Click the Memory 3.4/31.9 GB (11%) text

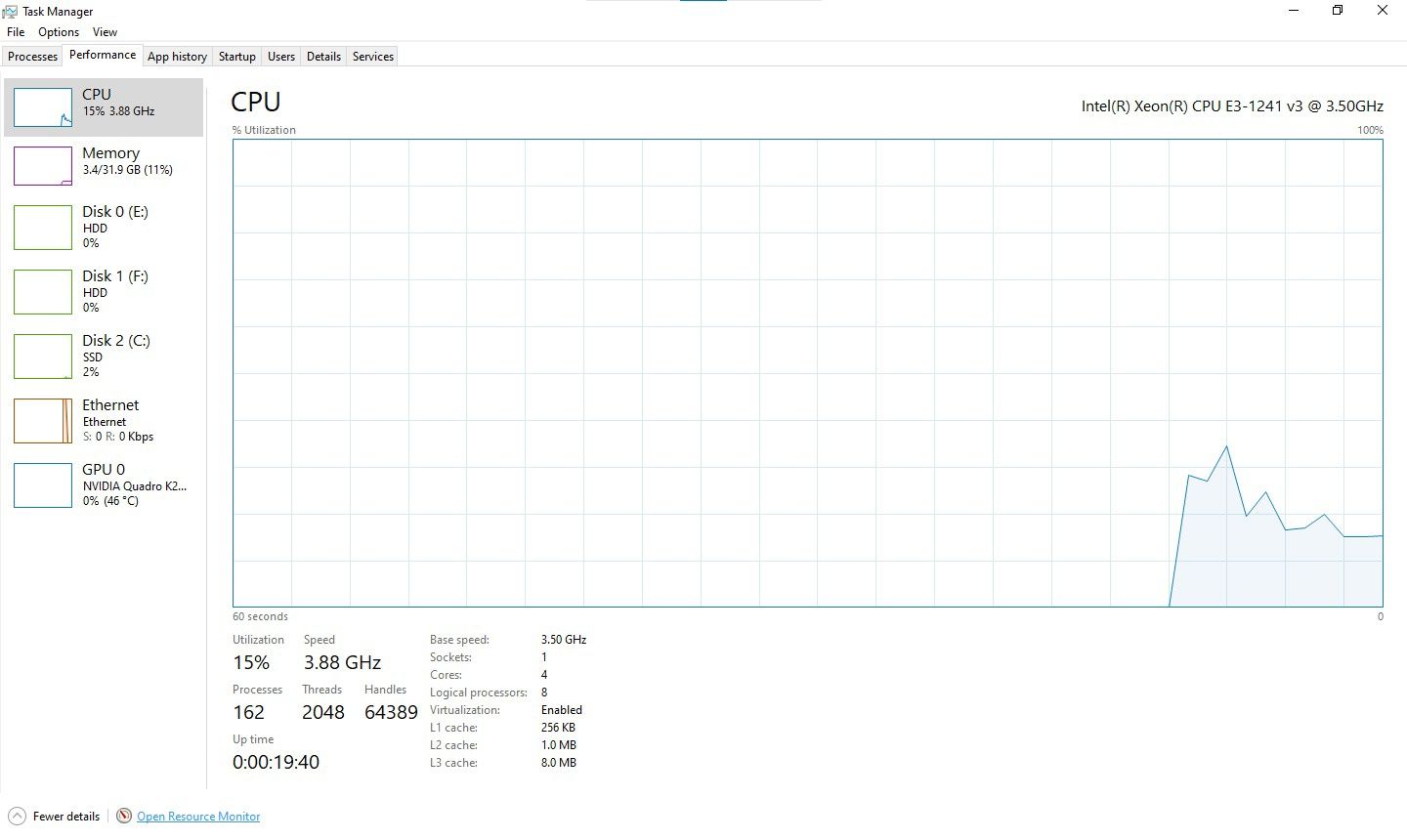(x=127, y=170)
